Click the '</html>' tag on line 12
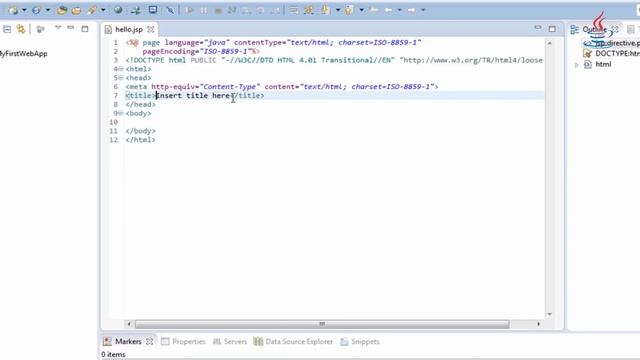Viewport: 640px width, 360px height. tap(140, 140)
